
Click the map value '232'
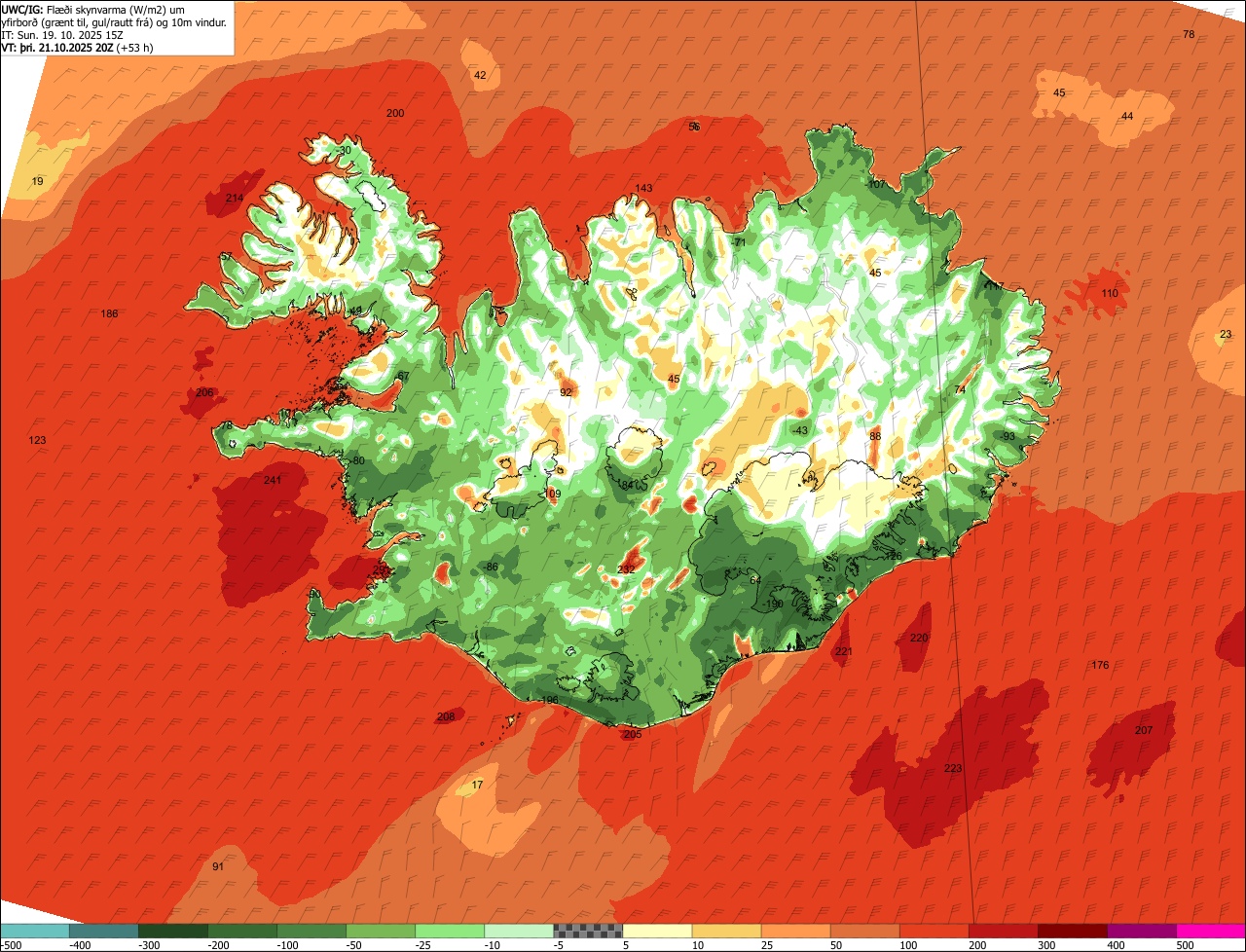point(627,570)
